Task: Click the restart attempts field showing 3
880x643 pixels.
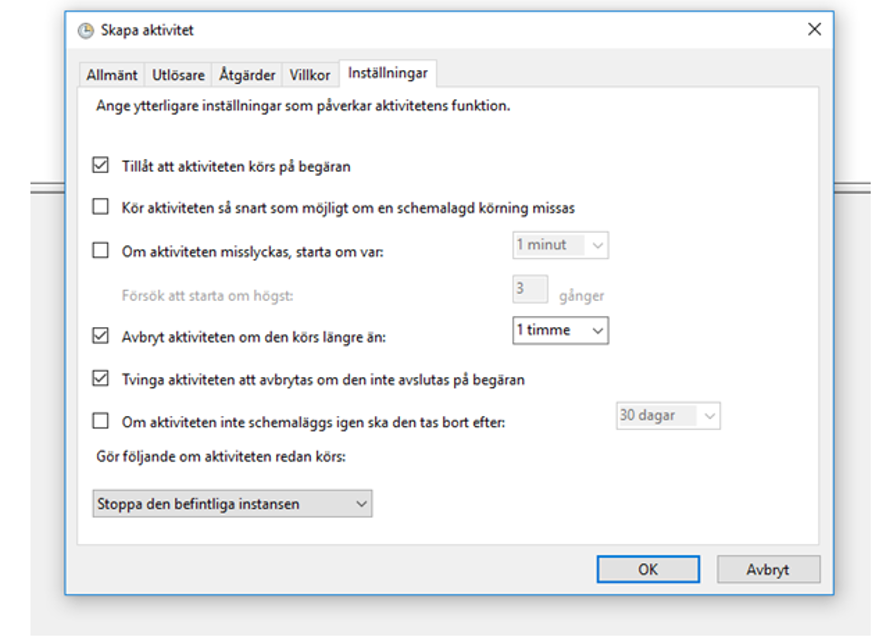Action: (x=530, y=289)
